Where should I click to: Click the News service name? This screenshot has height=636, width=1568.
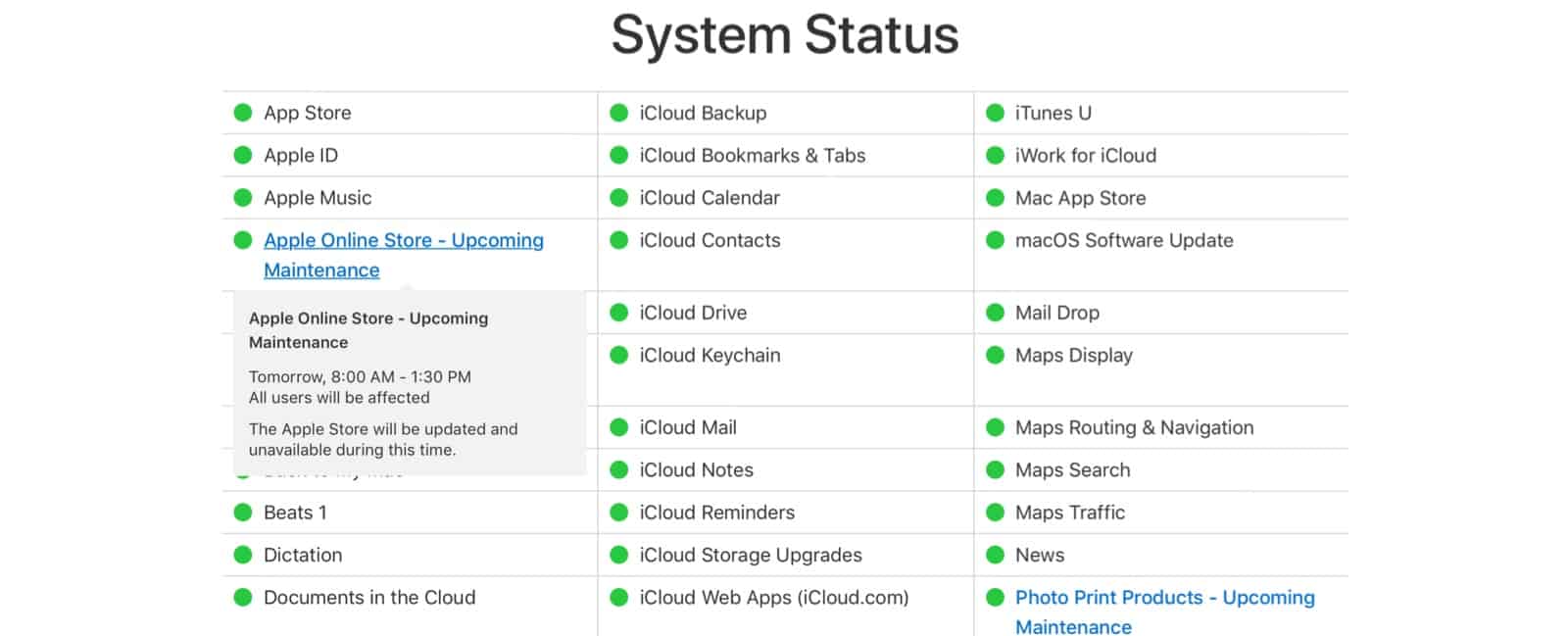pos(1040,555)
